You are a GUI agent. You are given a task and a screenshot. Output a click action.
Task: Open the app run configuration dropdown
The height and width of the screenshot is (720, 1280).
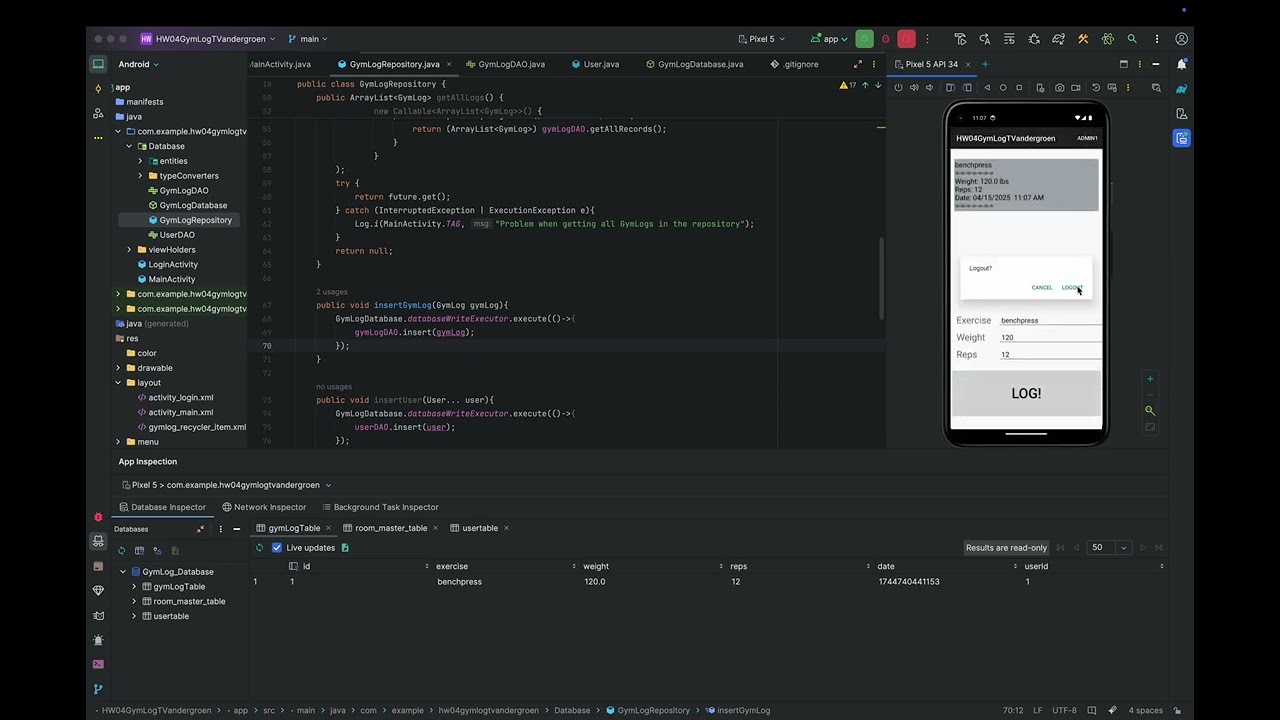[x=830, y=39]
